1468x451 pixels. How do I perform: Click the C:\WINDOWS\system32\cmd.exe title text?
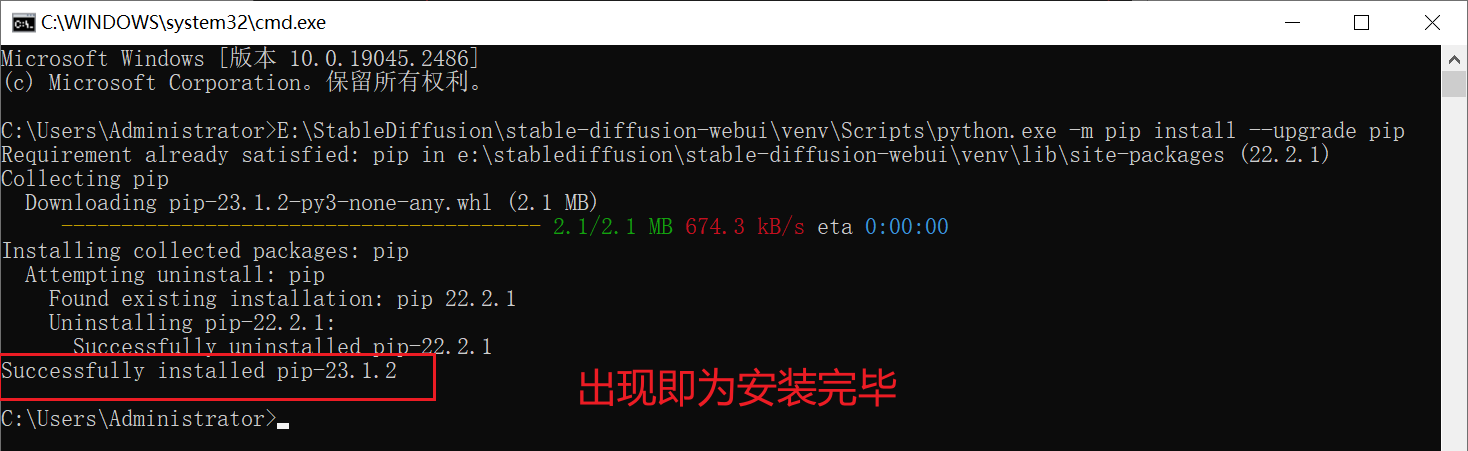[x=184, y=22]
